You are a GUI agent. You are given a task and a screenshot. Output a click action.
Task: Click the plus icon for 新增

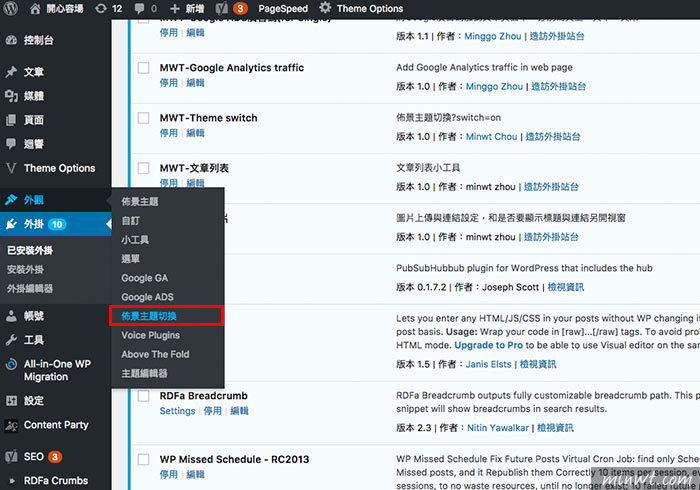[175, 8]
